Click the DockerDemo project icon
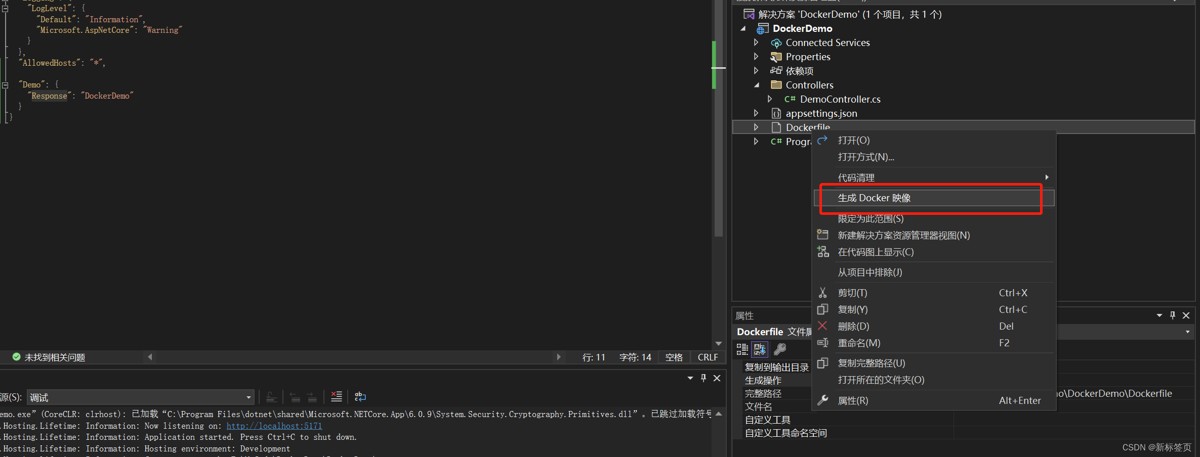Screen dimensions: 1200x457 [x=763, y=29]
